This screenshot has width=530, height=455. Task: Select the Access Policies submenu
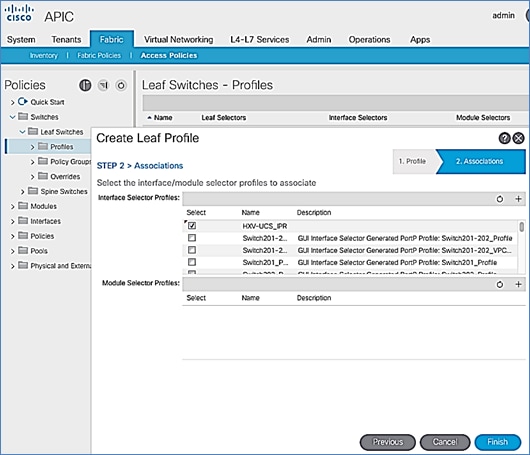[x=169, y=55]
